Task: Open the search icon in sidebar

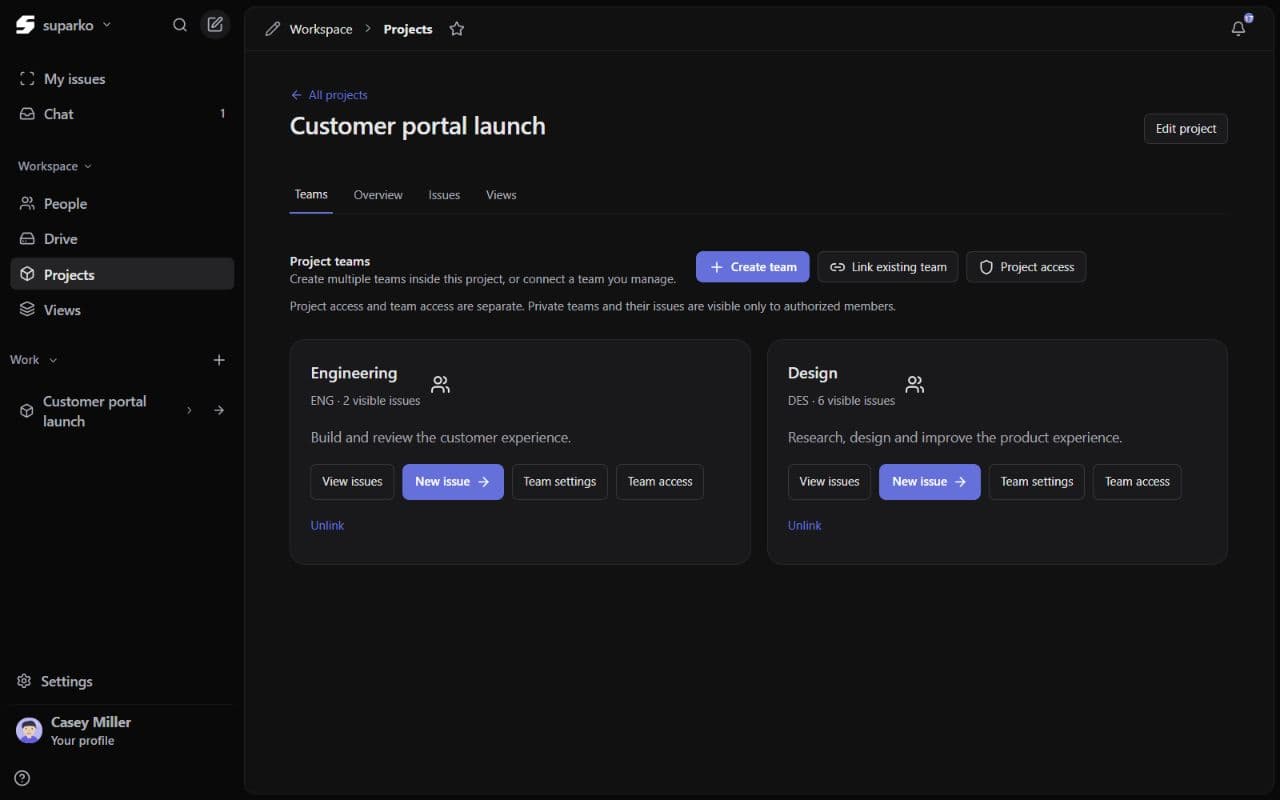Action: point(180,25)
